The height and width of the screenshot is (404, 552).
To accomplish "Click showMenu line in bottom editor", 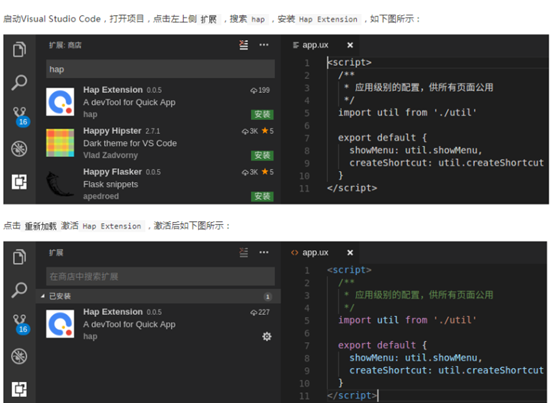I will [x=415, y=358].
